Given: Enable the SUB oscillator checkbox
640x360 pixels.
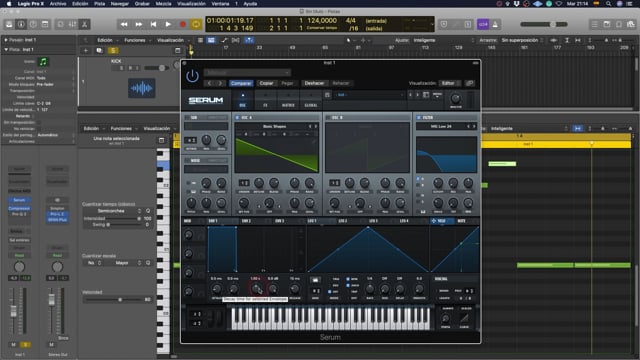Looking at the screenshot, I should point(187,118).
